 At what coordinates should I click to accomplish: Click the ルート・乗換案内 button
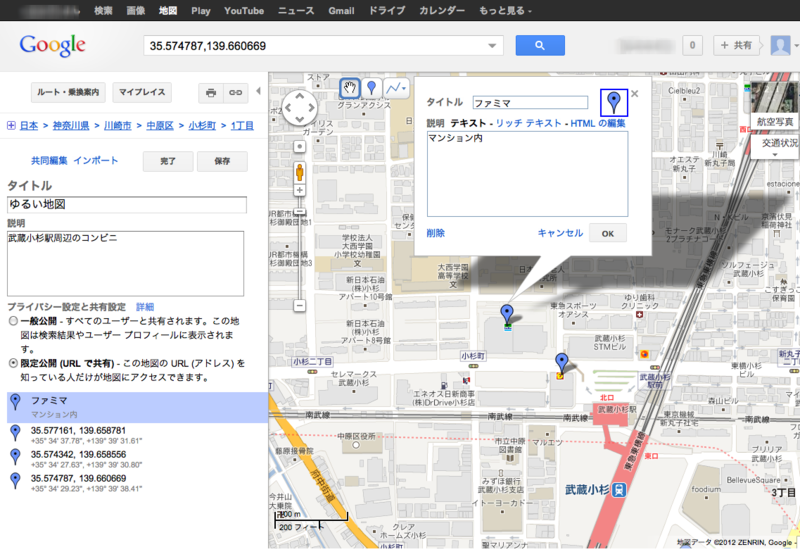(x=68, y=92)
